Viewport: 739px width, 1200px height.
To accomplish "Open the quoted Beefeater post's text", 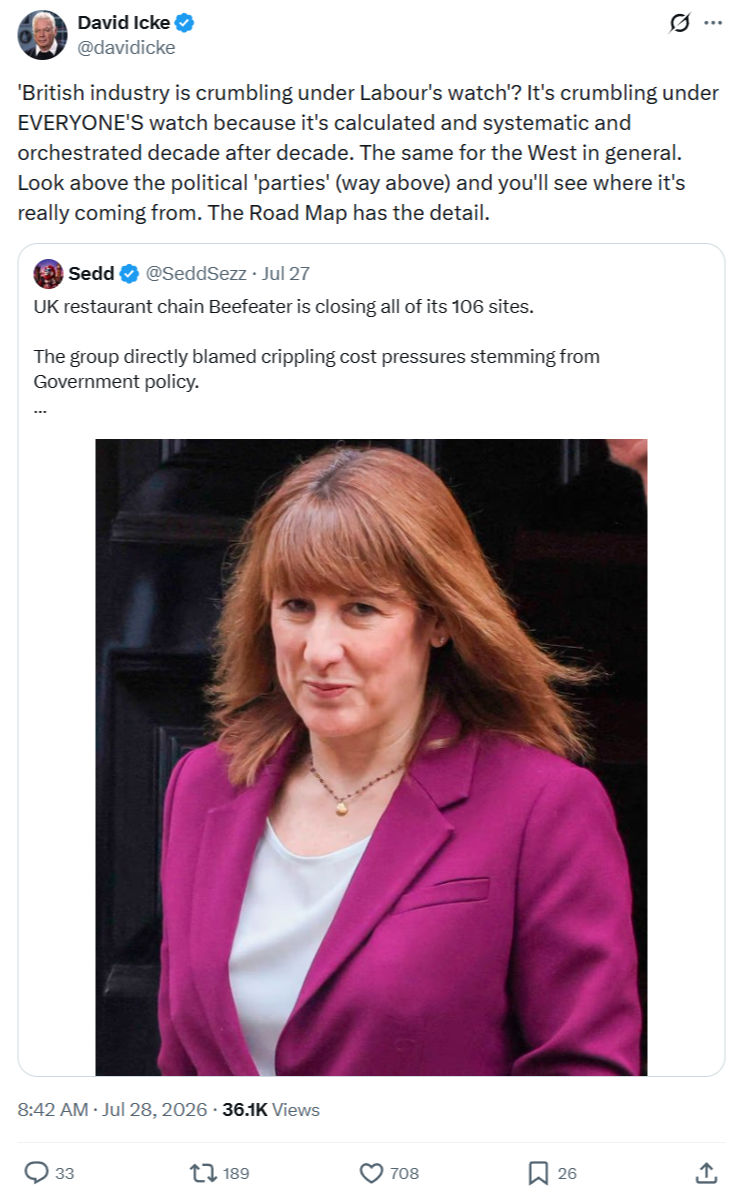I will [317, 344].
